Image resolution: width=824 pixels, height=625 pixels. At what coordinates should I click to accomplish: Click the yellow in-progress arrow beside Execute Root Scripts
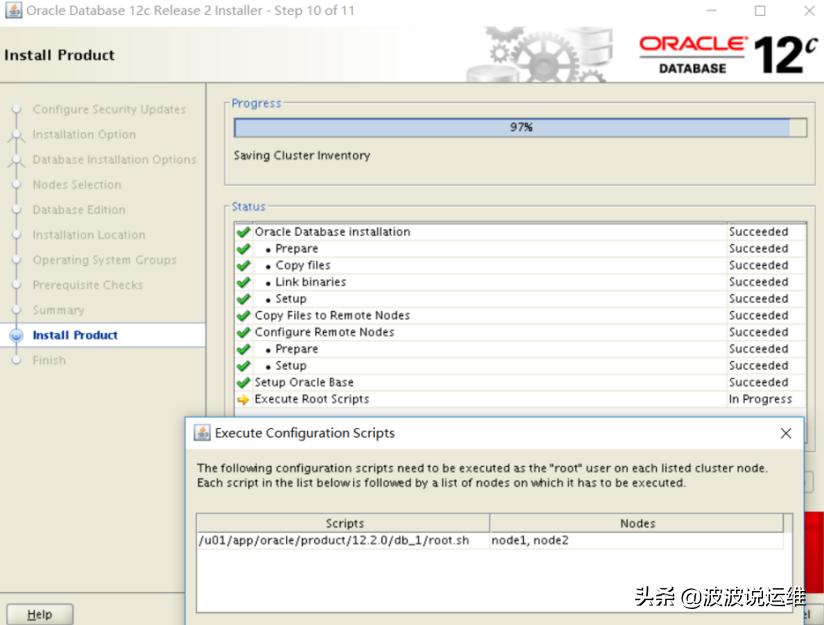pyautogui.click(x=242, y=398)
